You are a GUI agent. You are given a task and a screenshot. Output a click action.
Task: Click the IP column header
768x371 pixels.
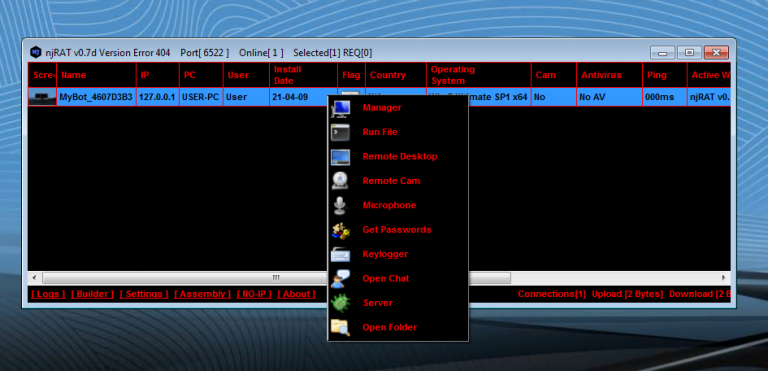click(158, 75)
